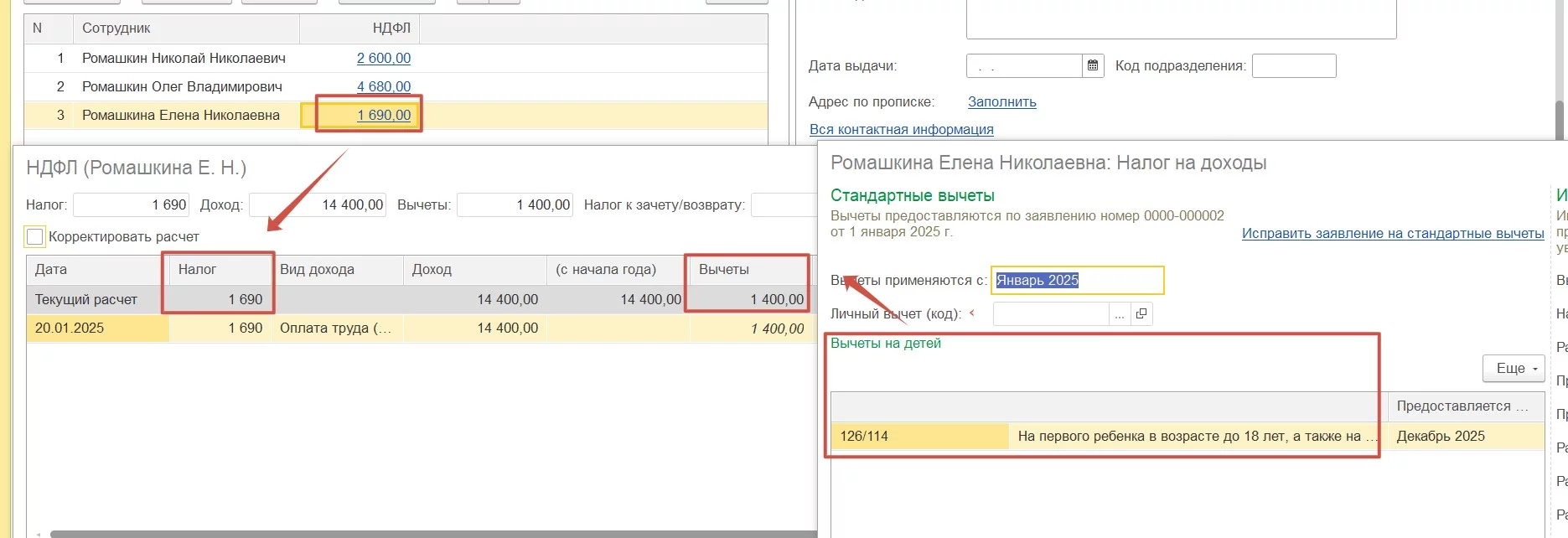Select row Ромашкин Олег Владимирович
The width and height of the screenshot is (1568, 538).
[396, 86]
